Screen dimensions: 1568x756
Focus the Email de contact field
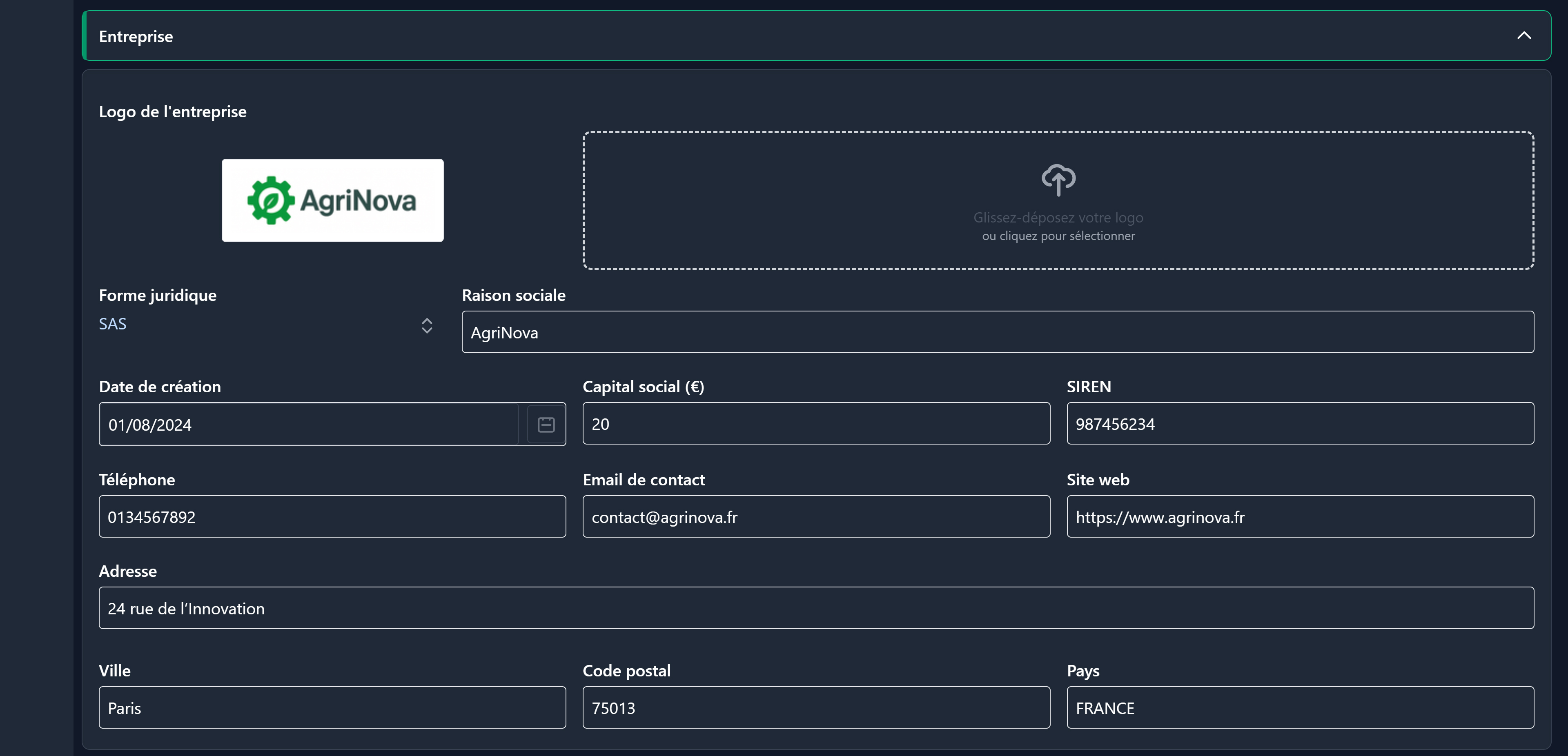point(816,517)
